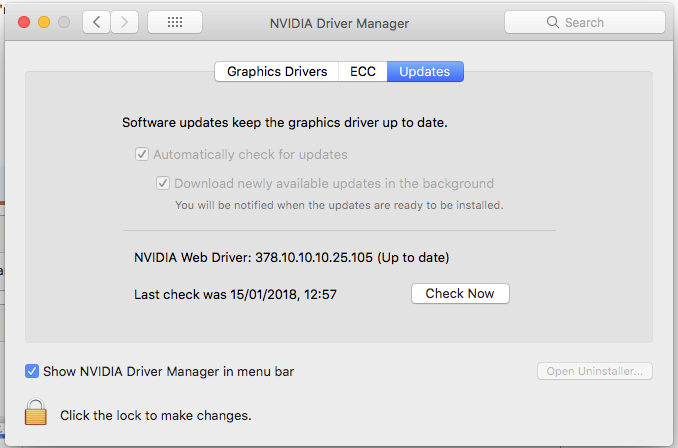Toggle Automatically check for updates checkbox
Screen dimensions: 678x448
[142, 154]
